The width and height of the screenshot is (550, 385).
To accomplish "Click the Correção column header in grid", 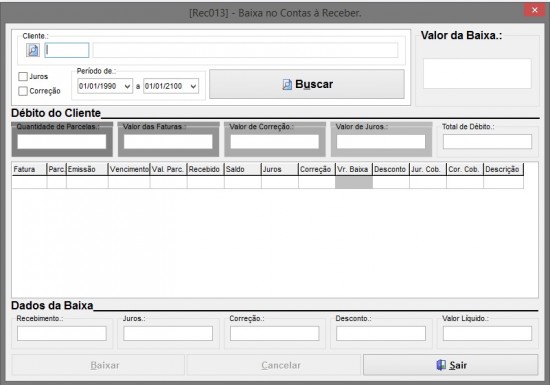I will 317,169.
